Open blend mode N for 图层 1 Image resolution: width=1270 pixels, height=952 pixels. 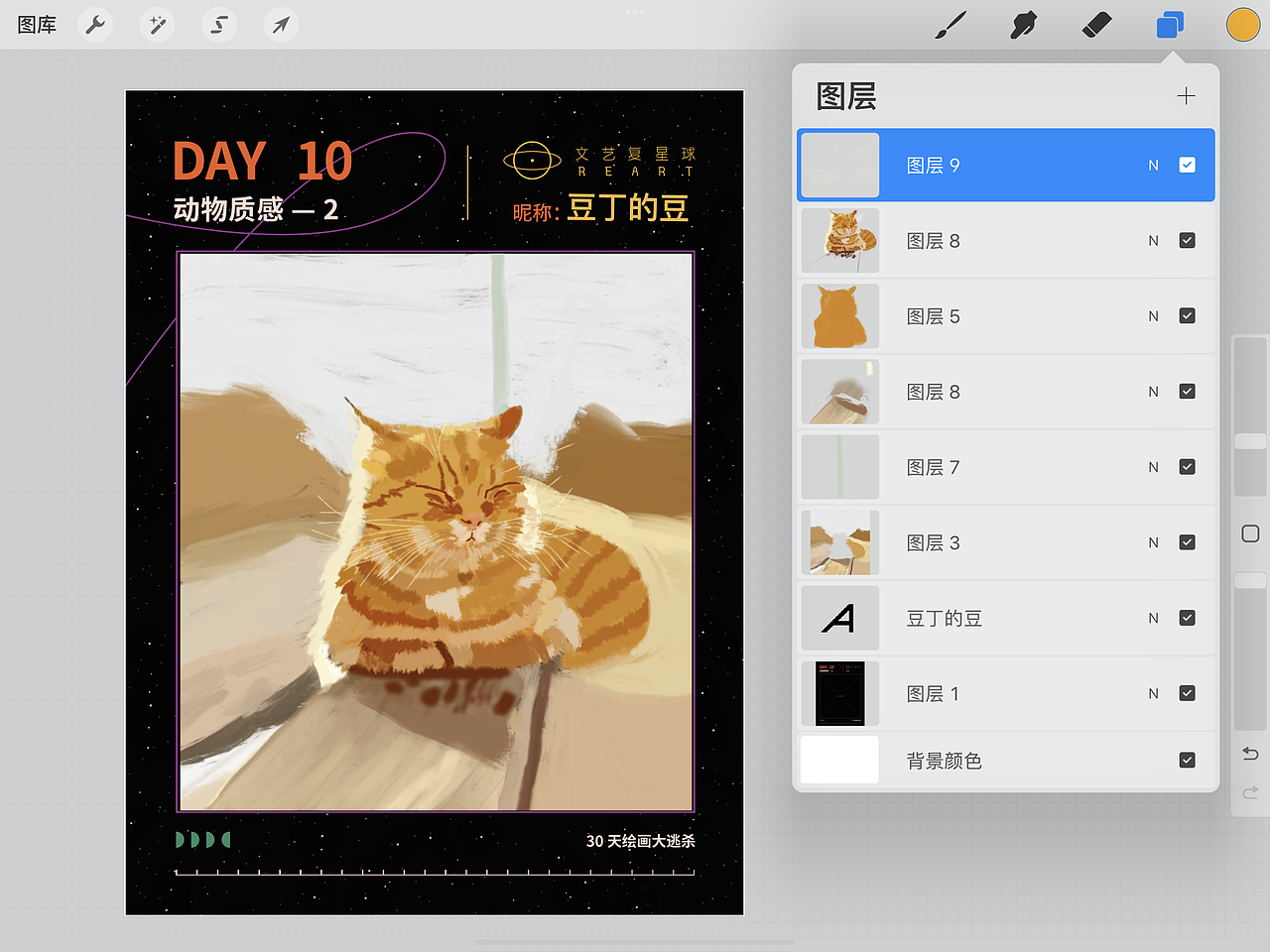click(x=1153, y=693)
